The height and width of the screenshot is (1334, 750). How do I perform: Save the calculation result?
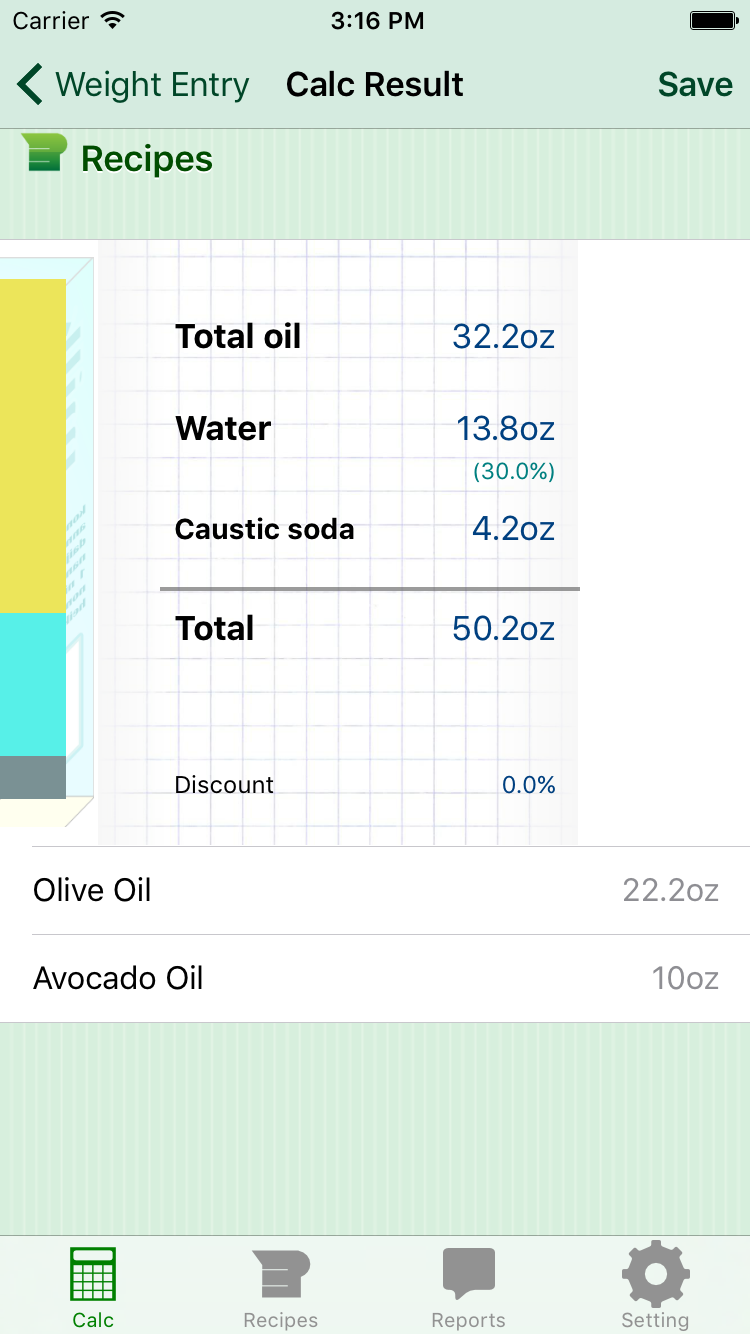pos(695,85)
